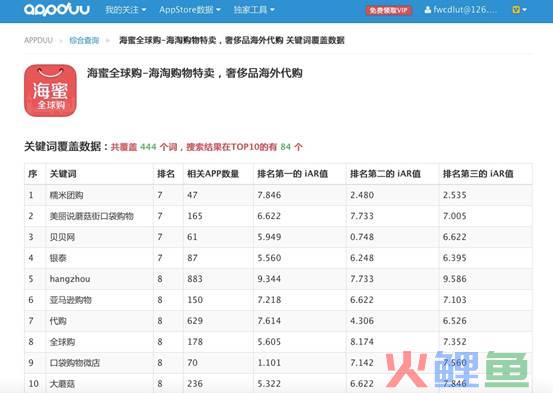Screen dimensions: 553x393
Task: Click the 2.480 iAR value in 糯米团购 row
Action: (362, 195)
